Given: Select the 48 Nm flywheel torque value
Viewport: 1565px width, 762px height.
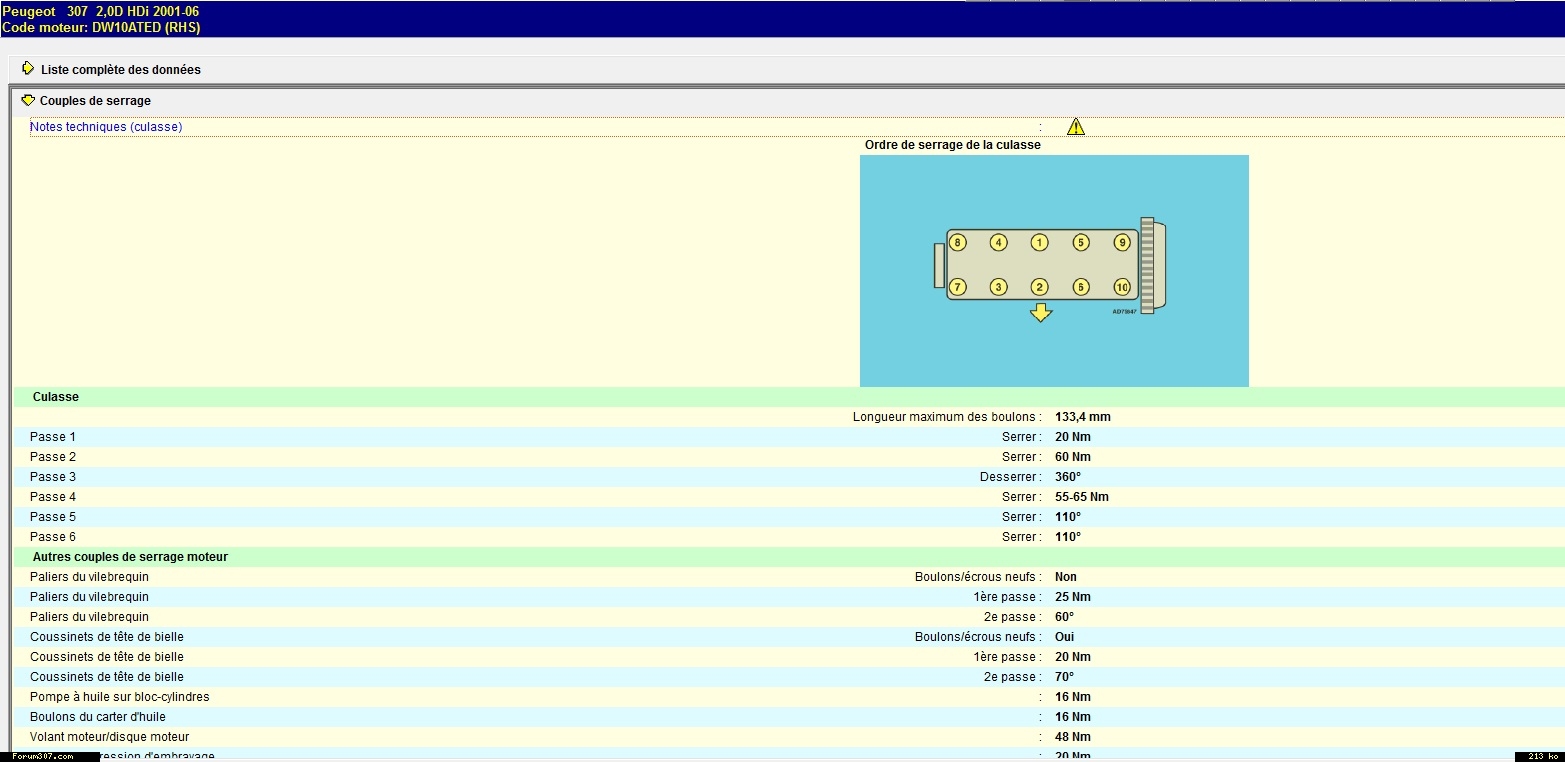Looking at the screenshot, I should [1073, 737].
